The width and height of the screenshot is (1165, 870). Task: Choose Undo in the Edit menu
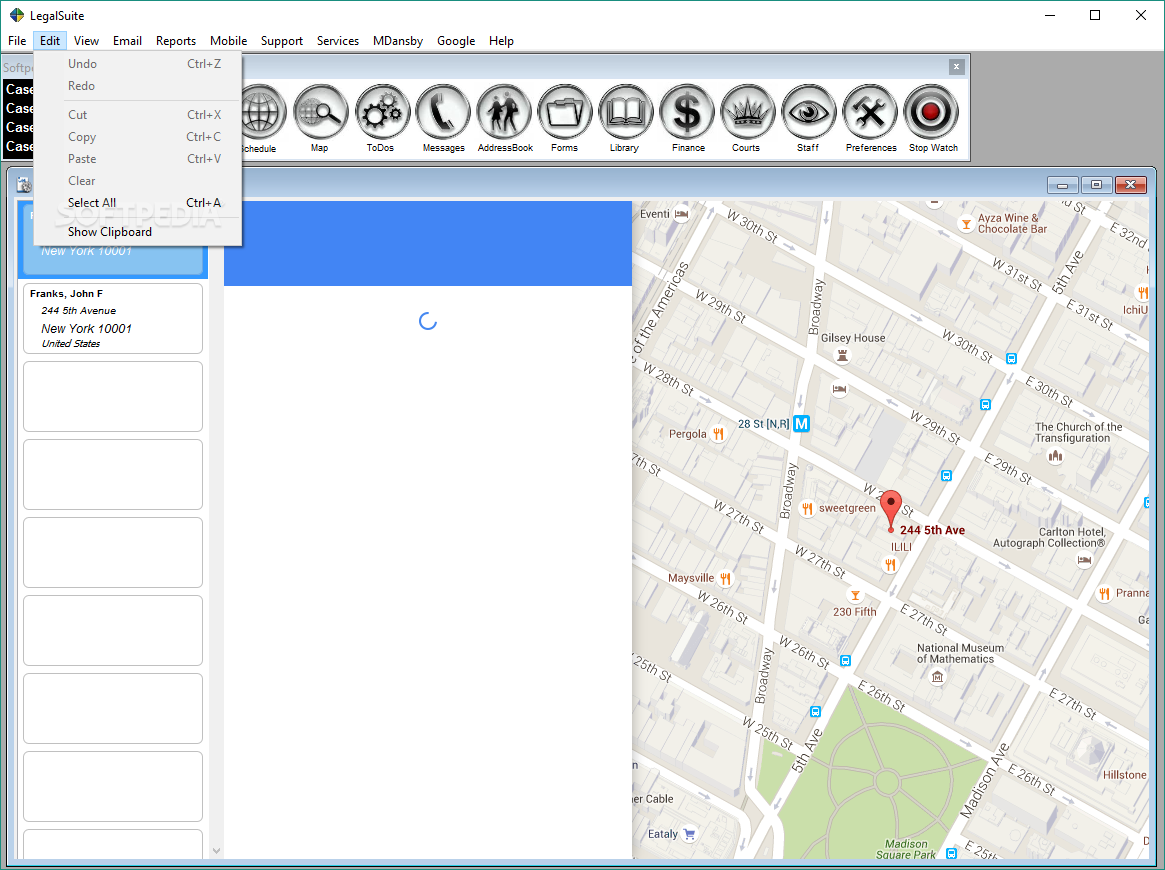(137, 64)
